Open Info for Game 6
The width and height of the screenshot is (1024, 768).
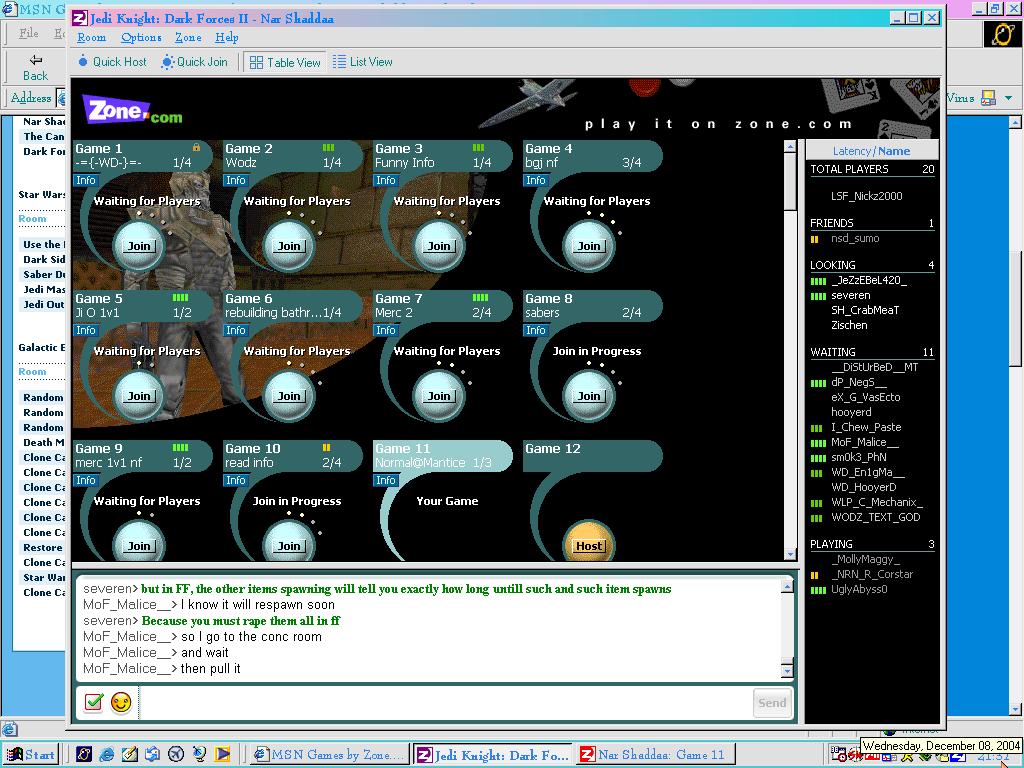[x=236, y=330]
